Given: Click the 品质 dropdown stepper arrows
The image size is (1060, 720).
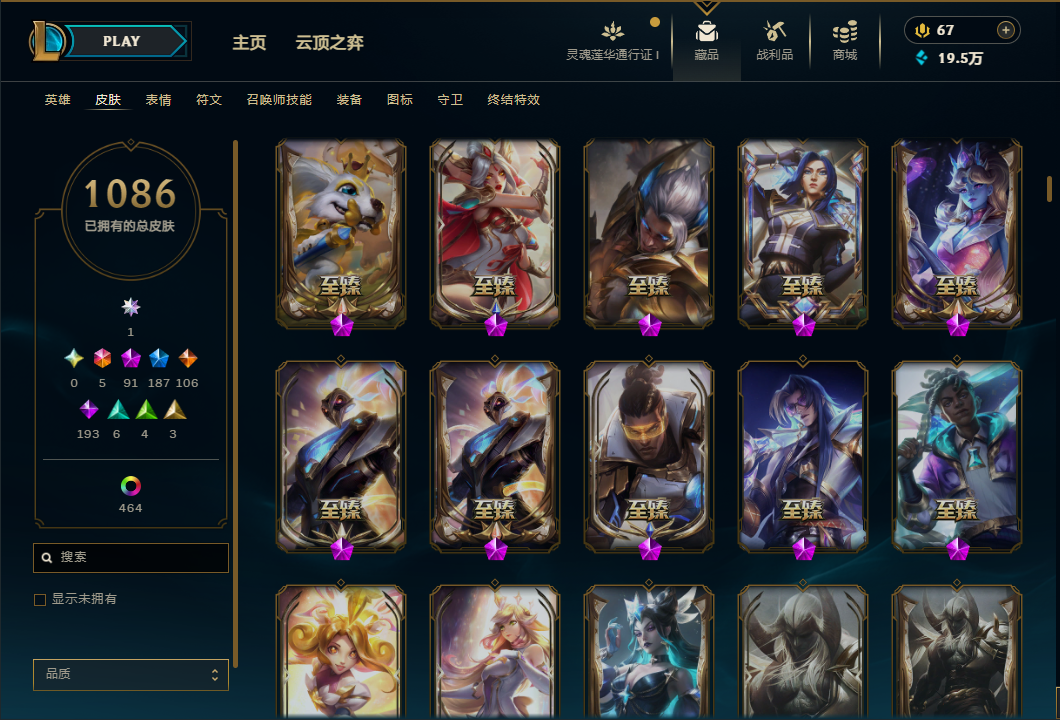Looking at the screenshot, I should (214, 675).
